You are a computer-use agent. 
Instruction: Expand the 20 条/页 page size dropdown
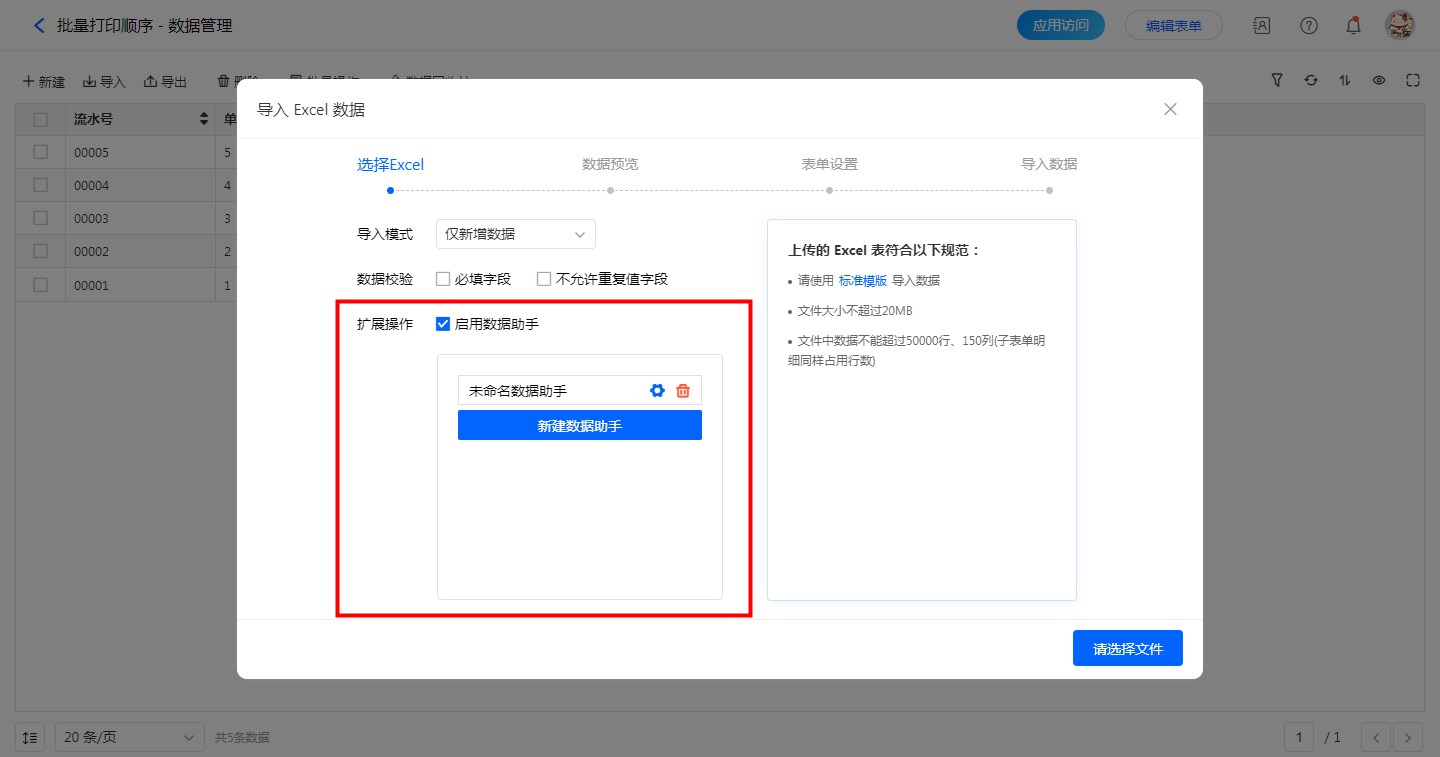tap(129, 738)
